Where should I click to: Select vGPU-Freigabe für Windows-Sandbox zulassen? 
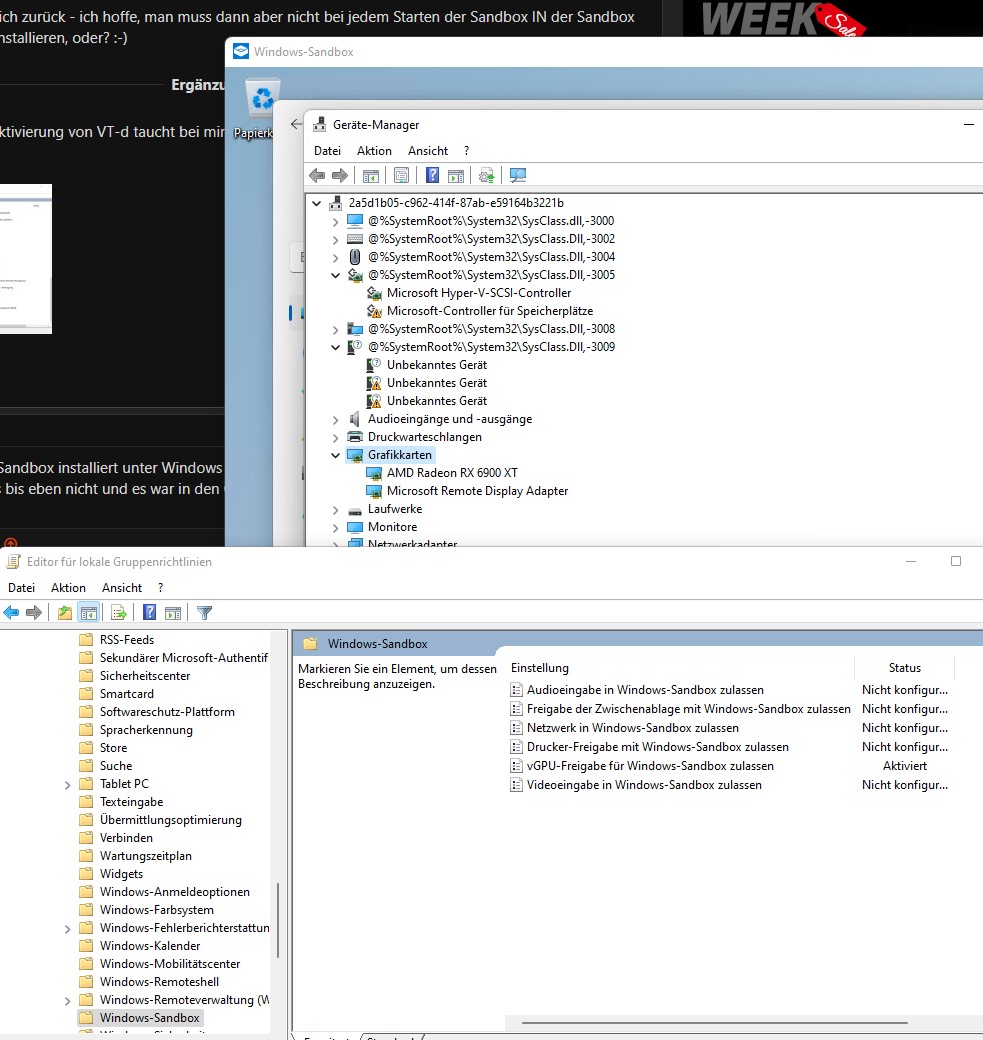pyautogui.click(x=650, y=766)
